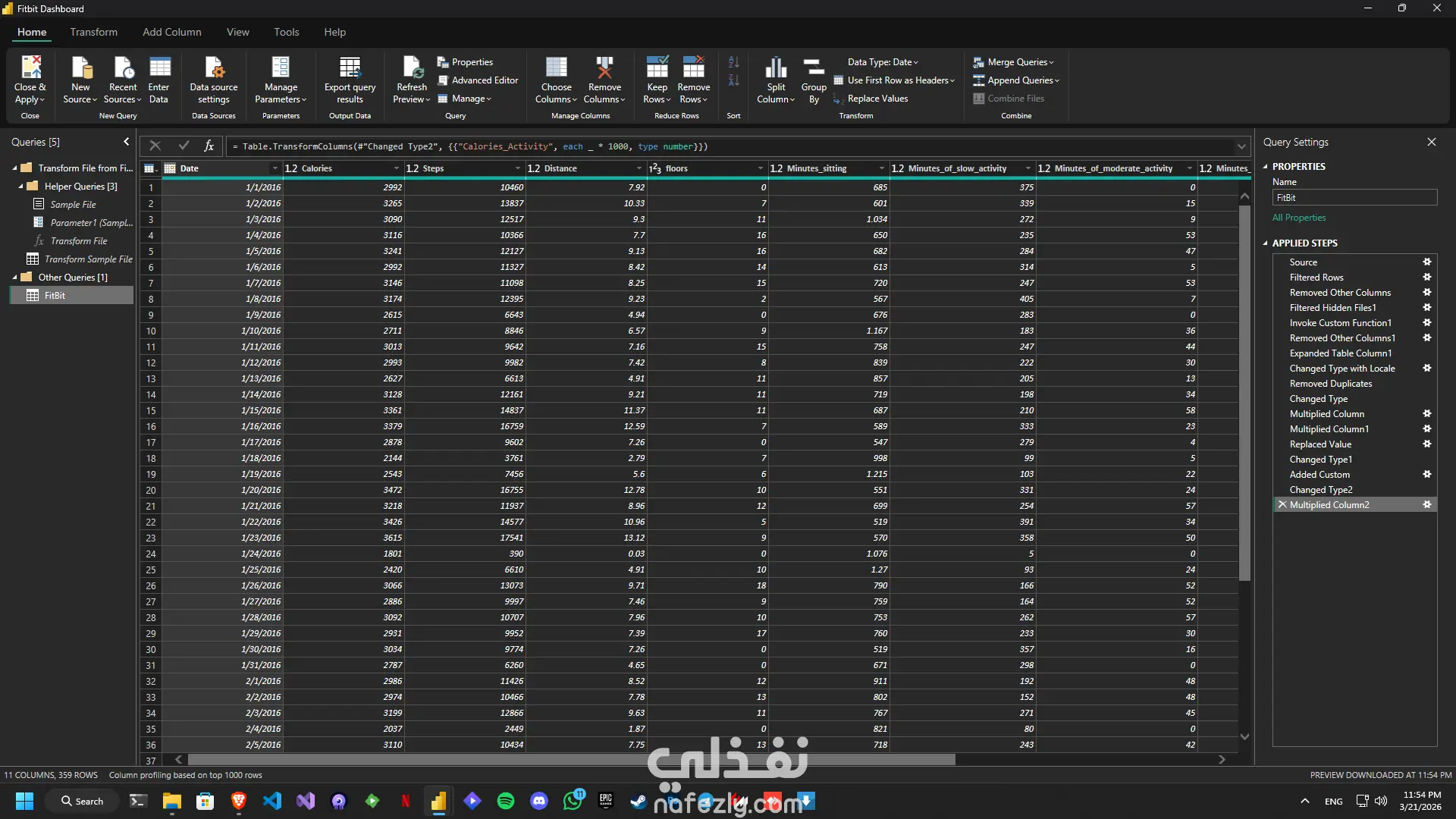
Task: Open the gear settings for the Filtered Rows step
Action: point(1427,278)
